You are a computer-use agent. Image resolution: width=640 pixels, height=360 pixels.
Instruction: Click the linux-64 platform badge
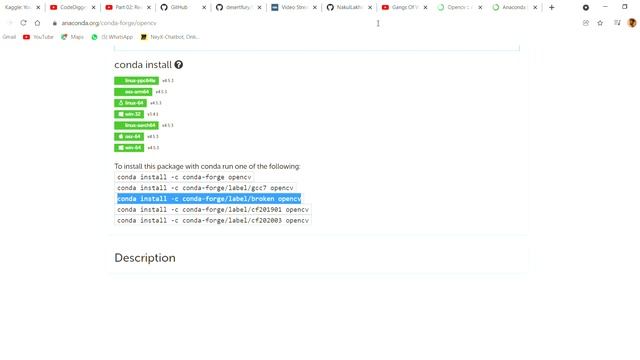[x=131, y=103]
